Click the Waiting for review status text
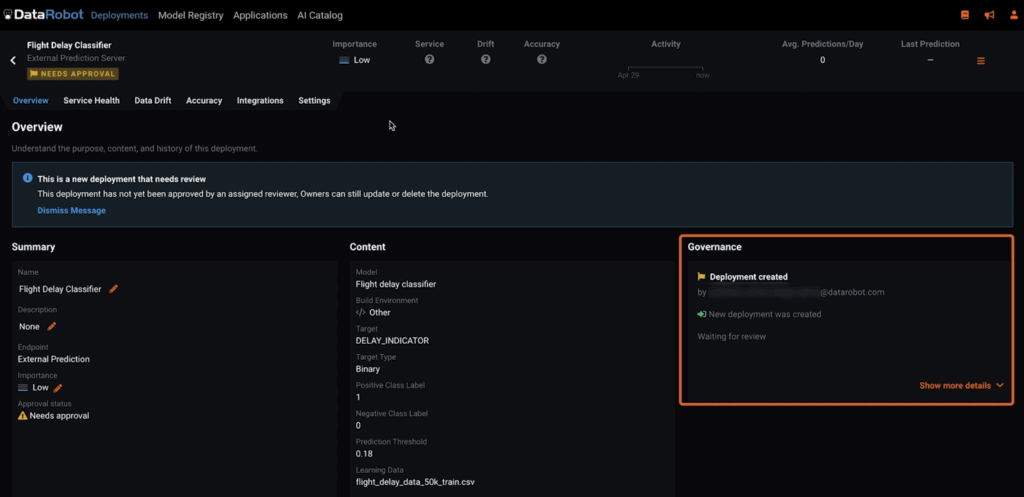Screen dimensions: 1024x497 coord(731,336)
